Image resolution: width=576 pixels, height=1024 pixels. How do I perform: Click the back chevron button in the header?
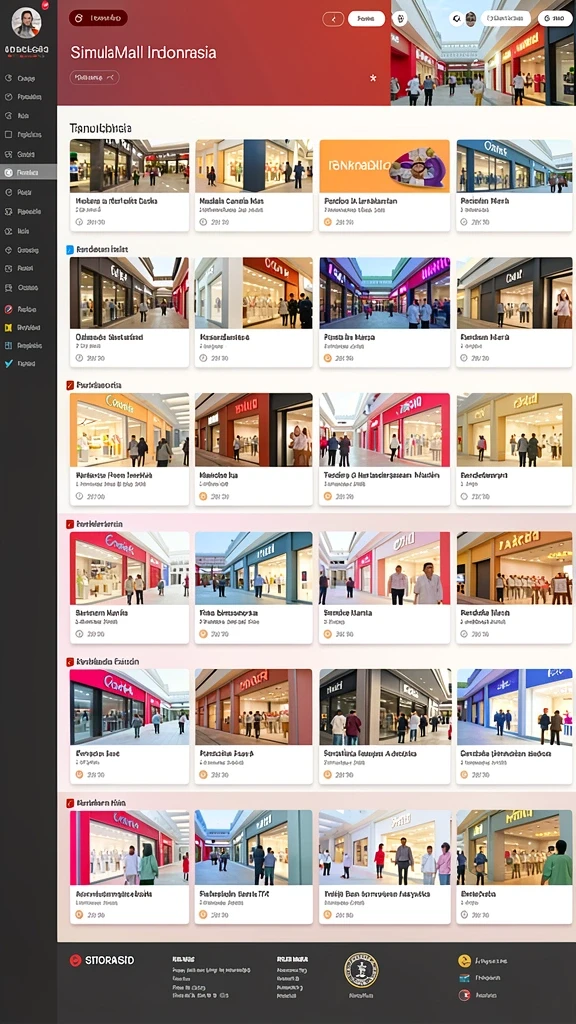click(x=333, y=19)
